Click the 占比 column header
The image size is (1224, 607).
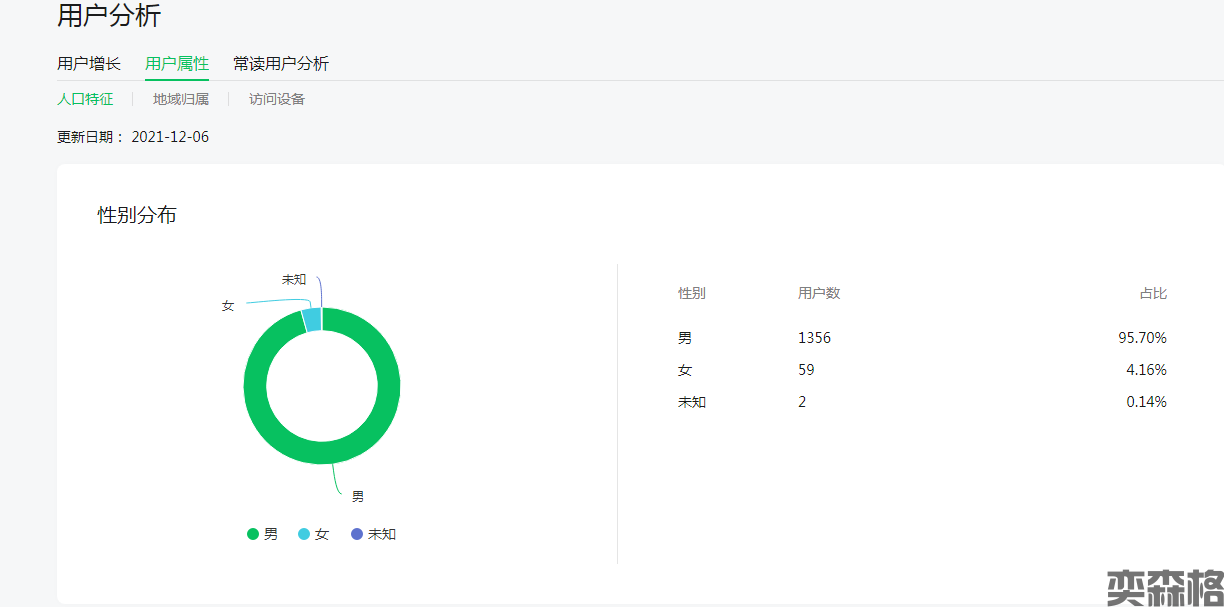point(1152,293)
